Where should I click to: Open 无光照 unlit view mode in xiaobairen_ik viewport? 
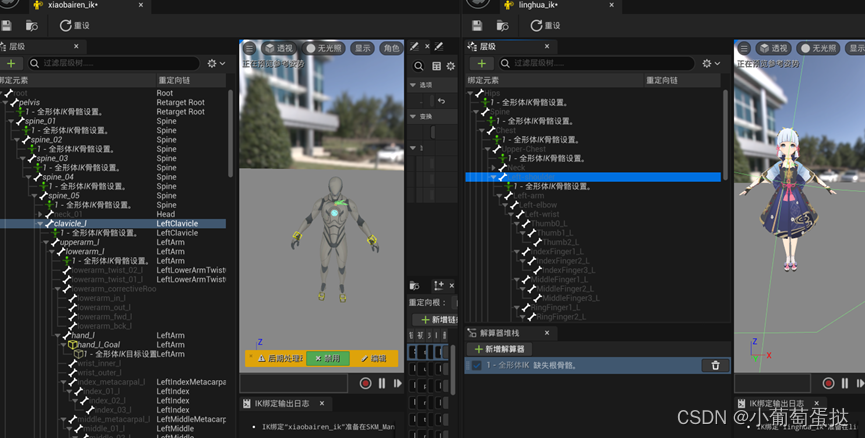(324, 49)
